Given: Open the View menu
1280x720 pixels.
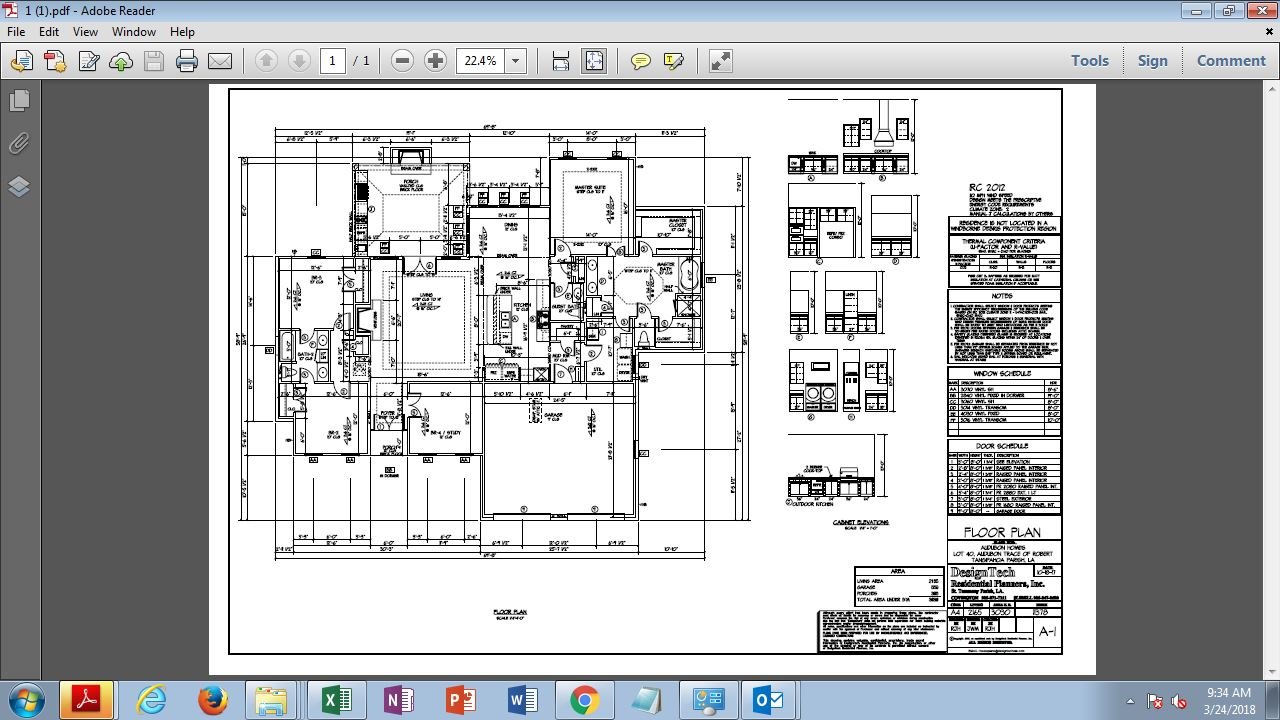Looking at the screenshot, I should coord(85,31).
